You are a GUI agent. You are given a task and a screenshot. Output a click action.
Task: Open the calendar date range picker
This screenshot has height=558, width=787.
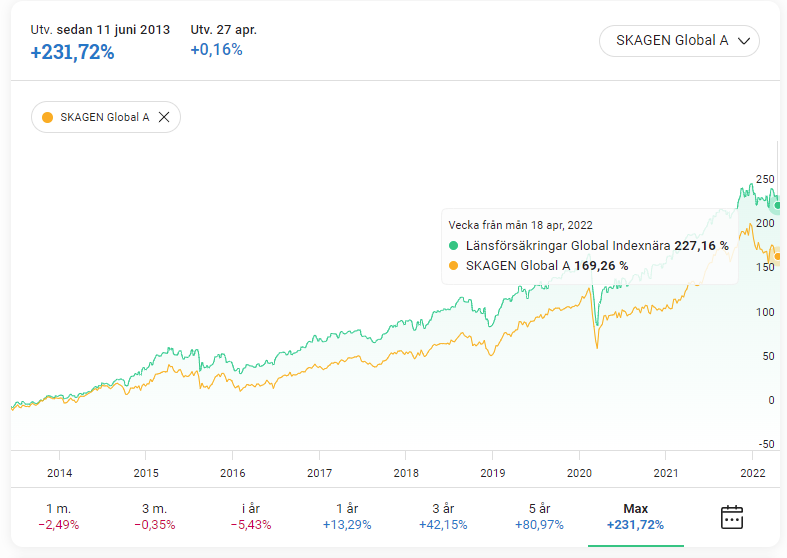click(732, 517)
